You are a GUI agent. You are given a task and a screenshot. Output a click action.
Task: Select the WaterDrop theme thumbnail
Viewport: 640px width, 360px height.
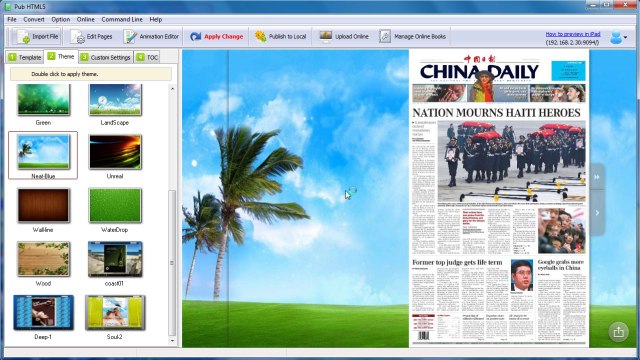point(115,205)
